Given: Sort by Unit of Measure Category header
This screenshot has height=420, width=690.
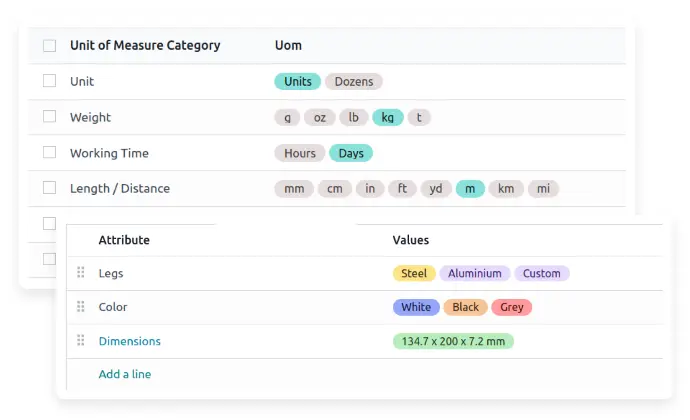Looking at the screenshot, I should coord(145,45).
